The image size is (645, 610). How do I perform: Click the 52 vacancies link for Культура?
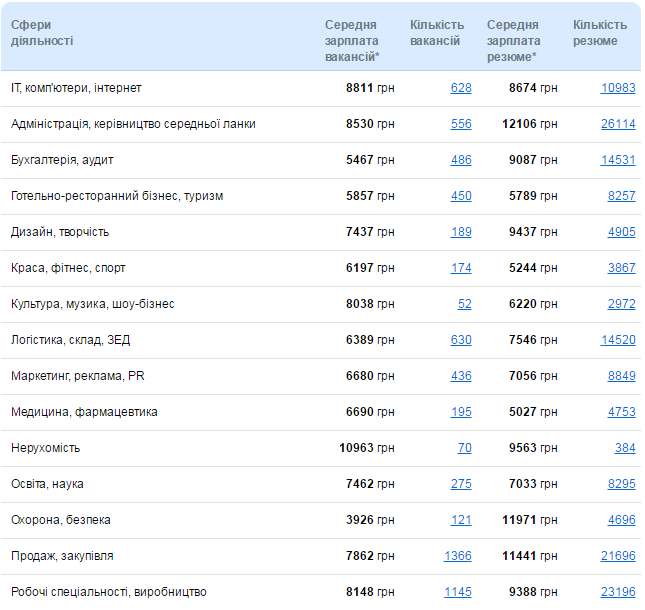tap(464, 304)
